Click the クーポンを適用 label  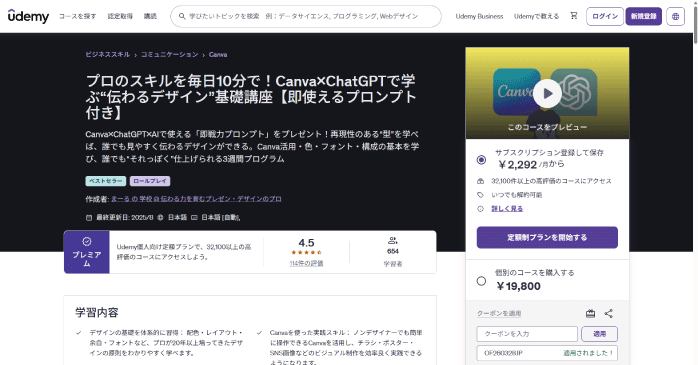coord(499,313)
